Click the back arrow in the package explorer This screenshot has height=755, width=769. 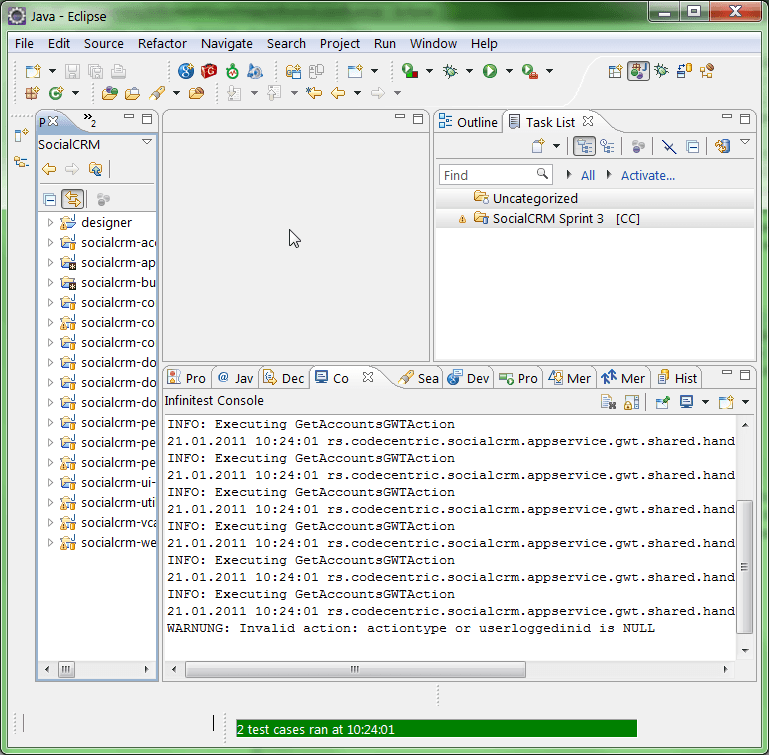49,169
